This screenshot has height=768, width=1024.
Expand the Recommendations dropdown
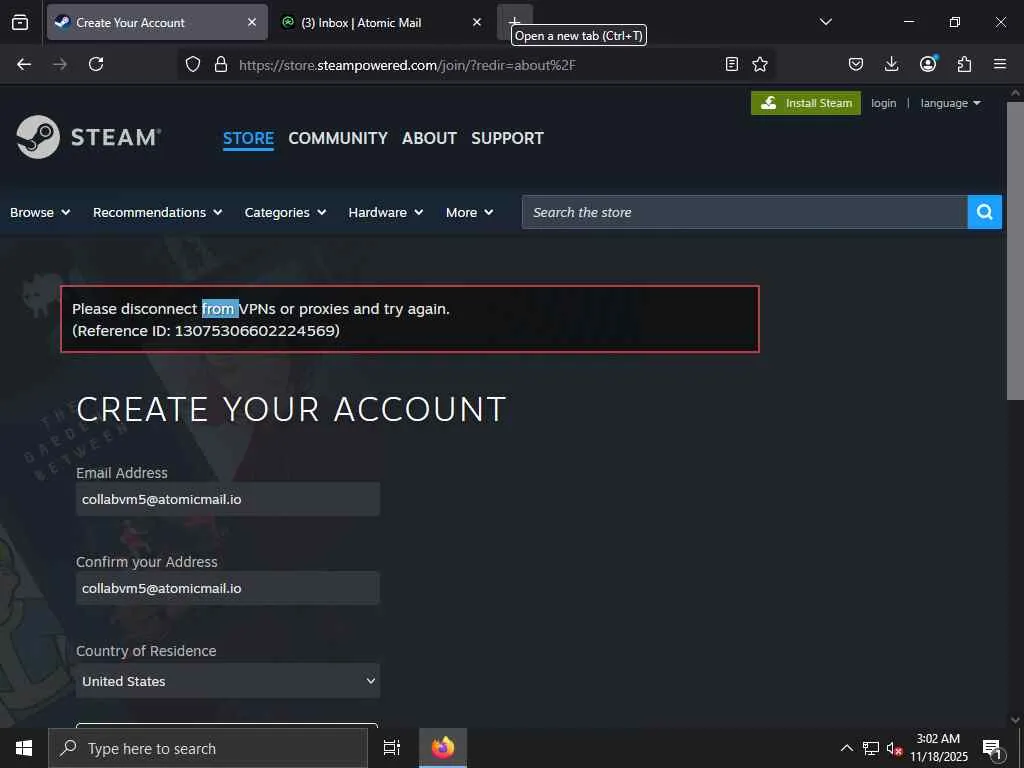click(157, 212)
